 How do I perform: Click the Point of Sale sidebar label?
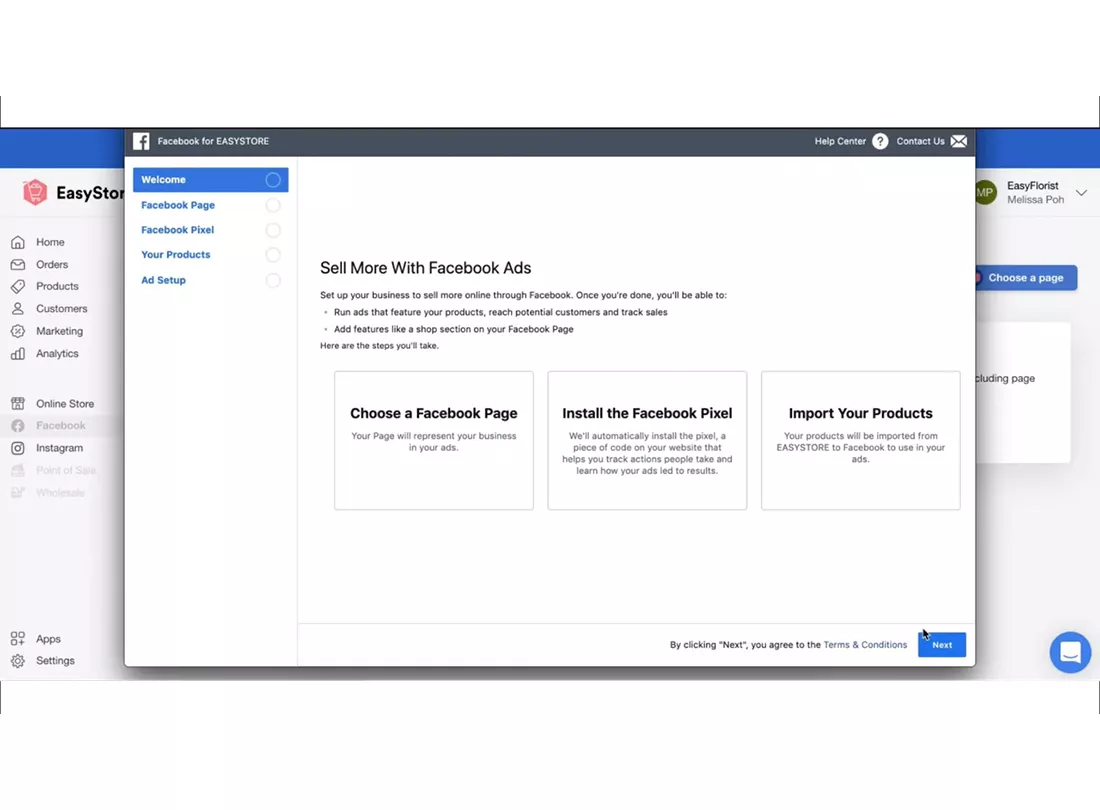pos(66,470)
